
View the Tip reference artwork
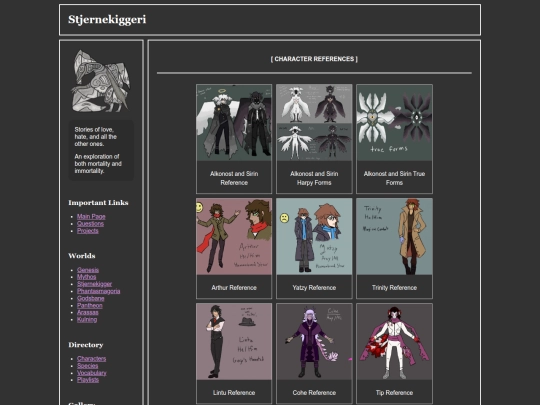tap(394, 342)
